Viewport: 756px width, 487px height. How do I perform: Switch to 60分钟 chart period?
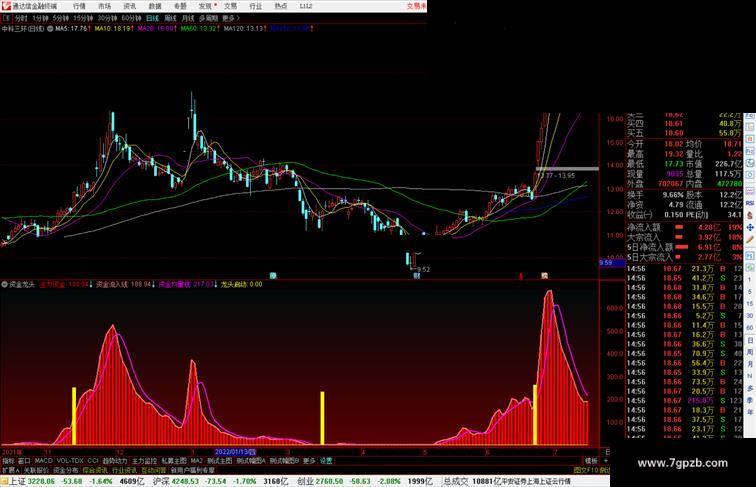[131, 18]
